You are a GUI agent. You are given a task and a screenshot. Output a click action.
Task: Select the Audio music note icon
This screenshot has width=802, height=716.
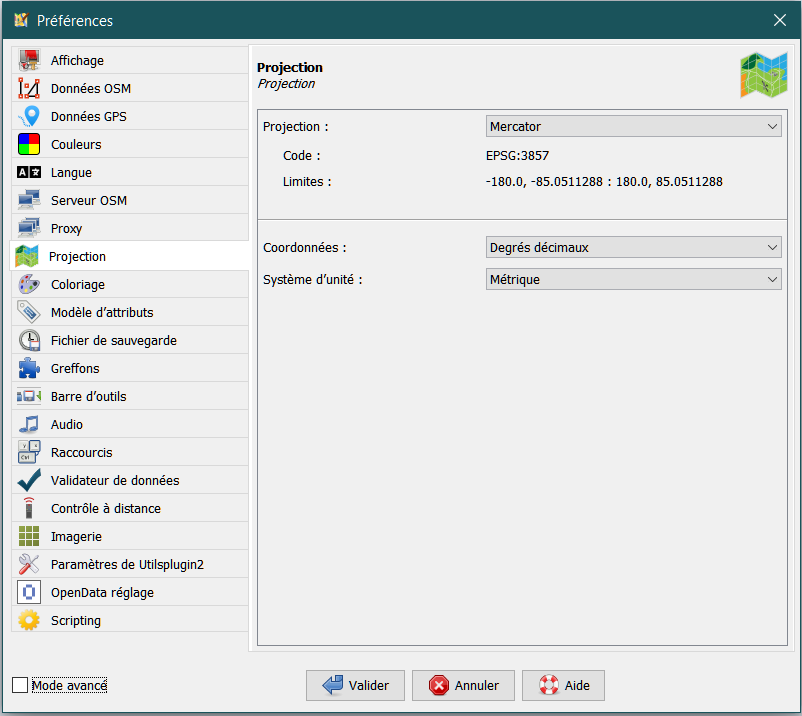tap(29, 424)
